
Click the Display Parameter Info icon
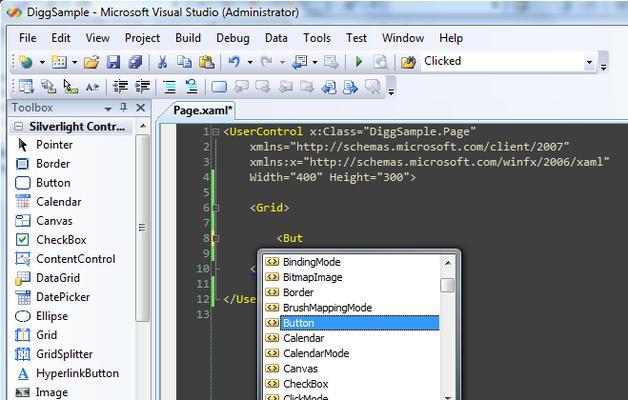[49, 86]
